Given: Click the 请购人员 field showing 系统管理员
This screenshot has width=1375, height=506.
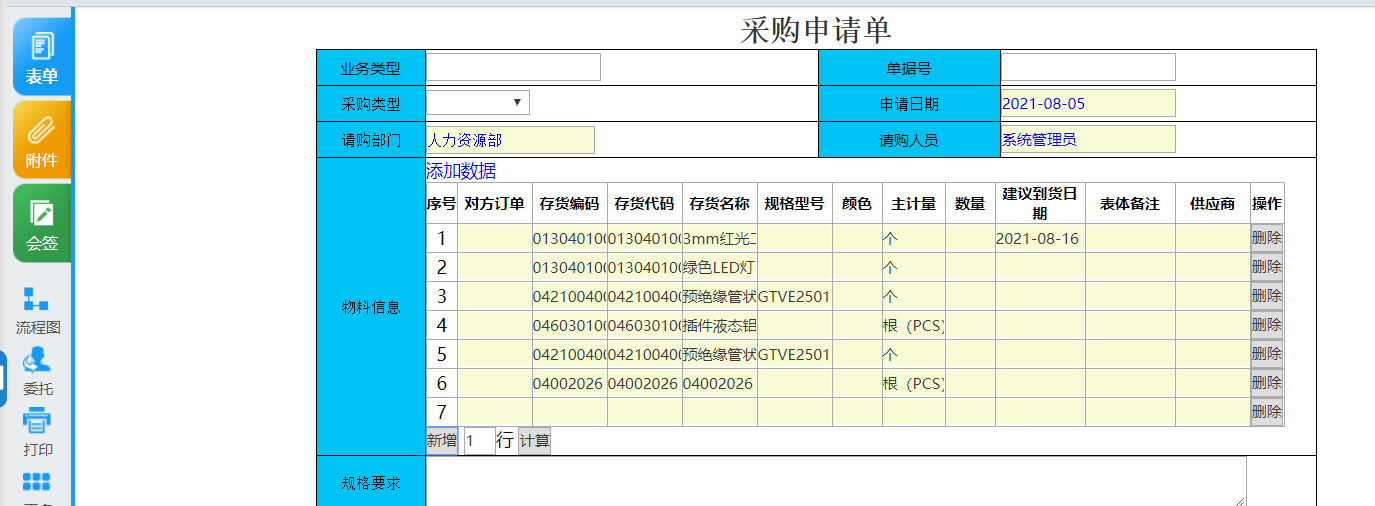Looking at the screenshot, I should 1088,139.
